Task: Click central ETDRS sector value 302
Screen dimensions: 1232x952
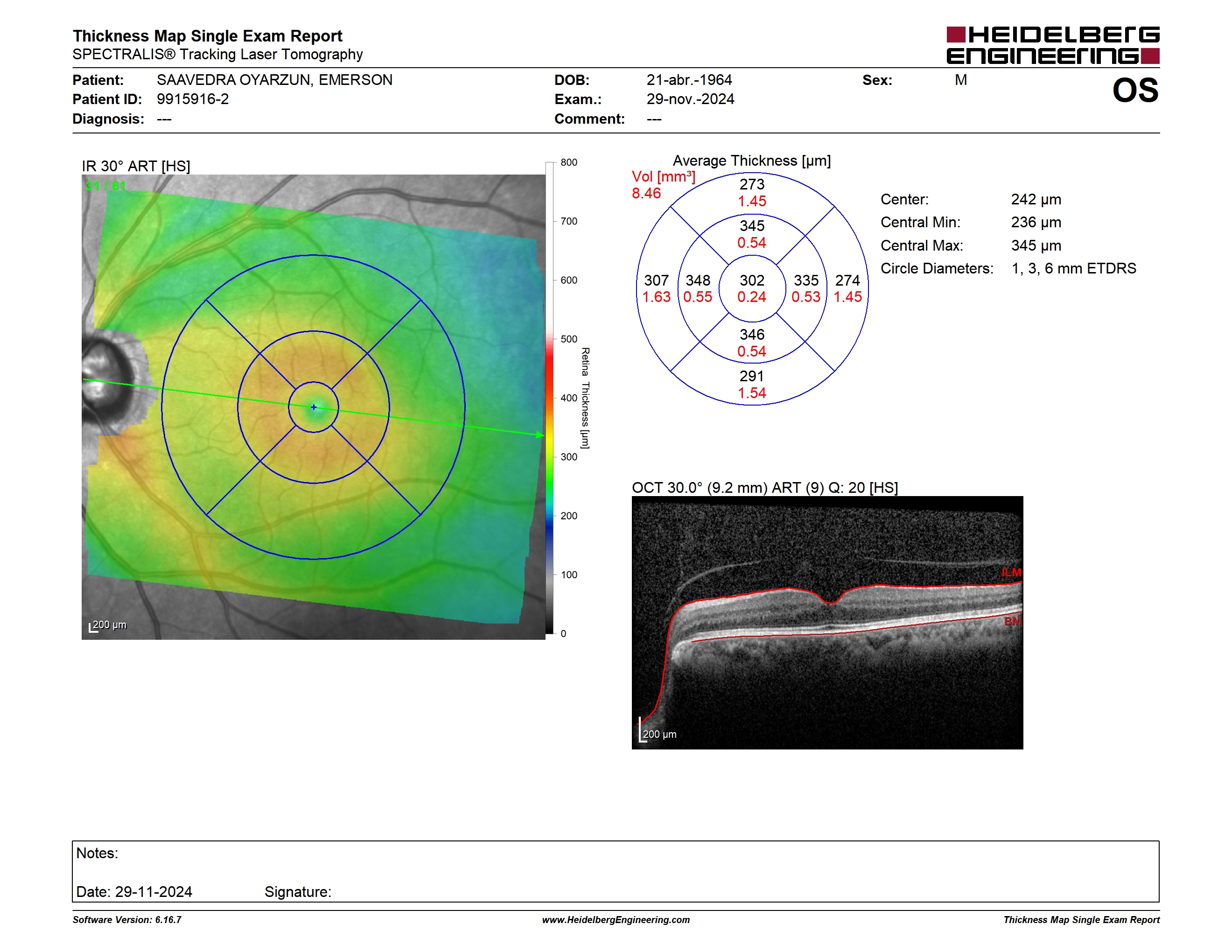Action: (752, 280)
